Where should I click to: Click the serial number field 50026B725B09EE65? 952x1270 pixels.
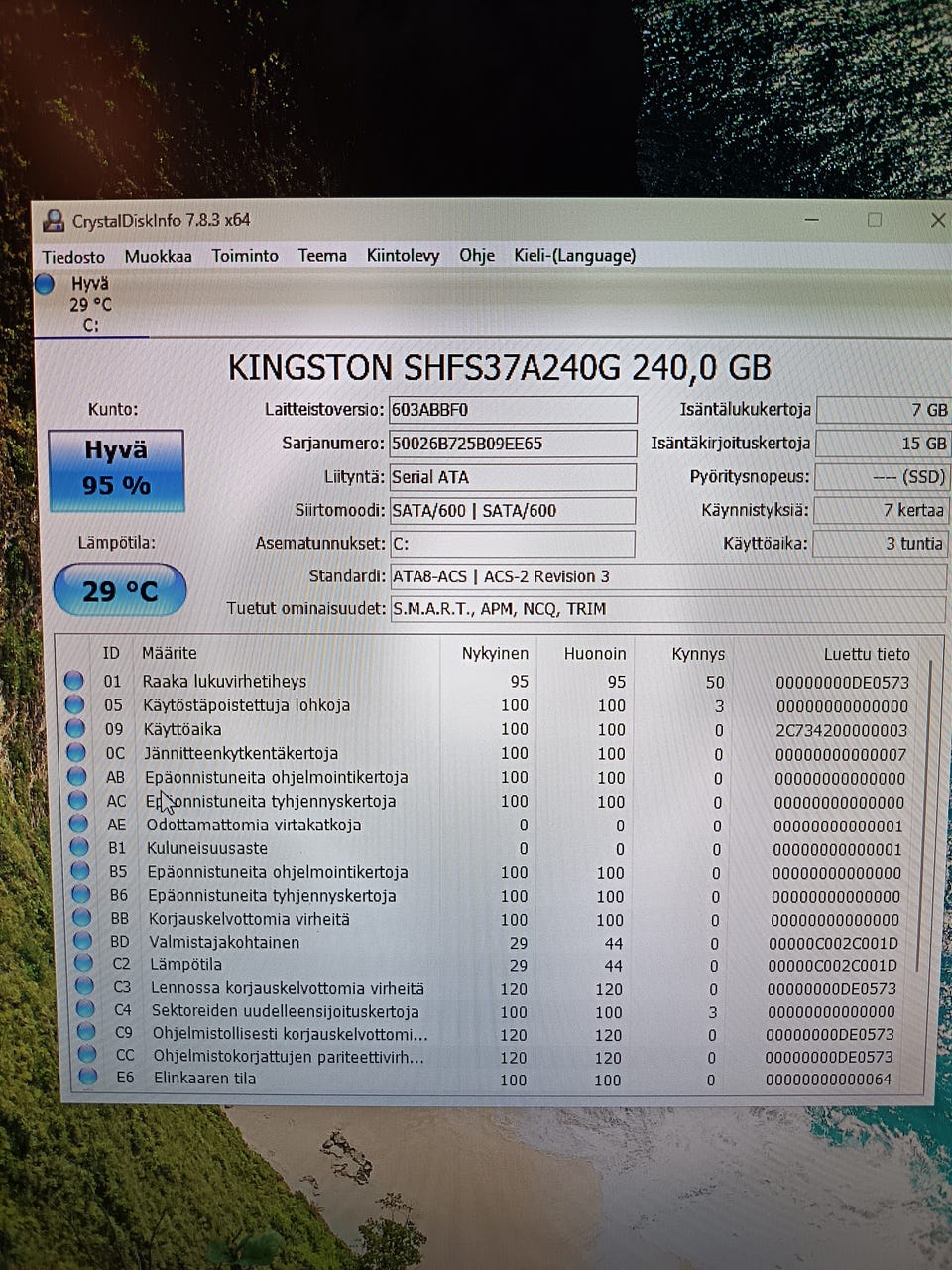point(513,444)
